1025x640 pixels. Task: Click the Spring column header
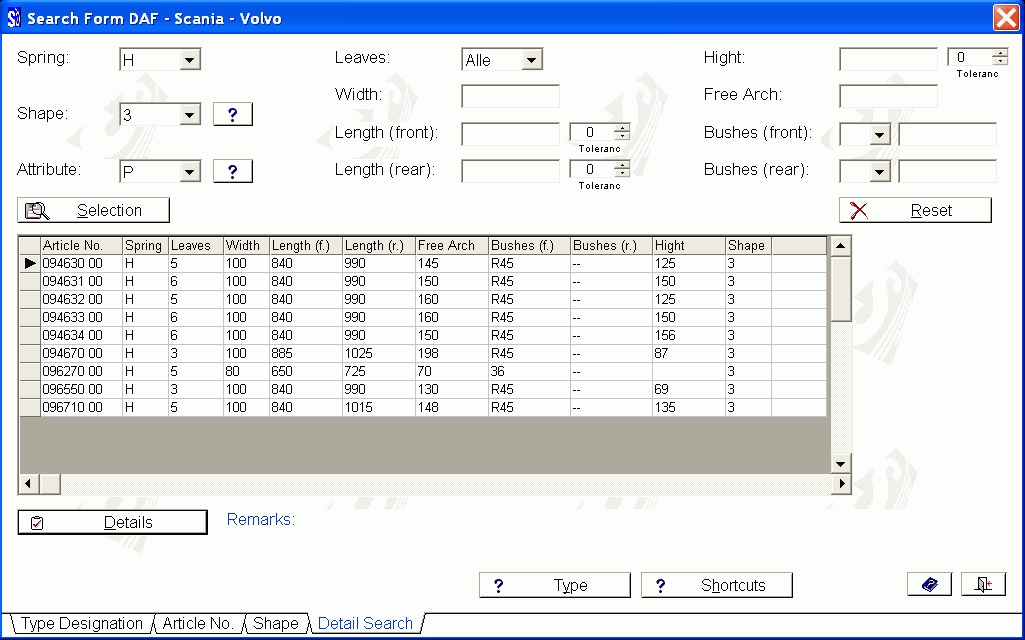click(145, 246)
